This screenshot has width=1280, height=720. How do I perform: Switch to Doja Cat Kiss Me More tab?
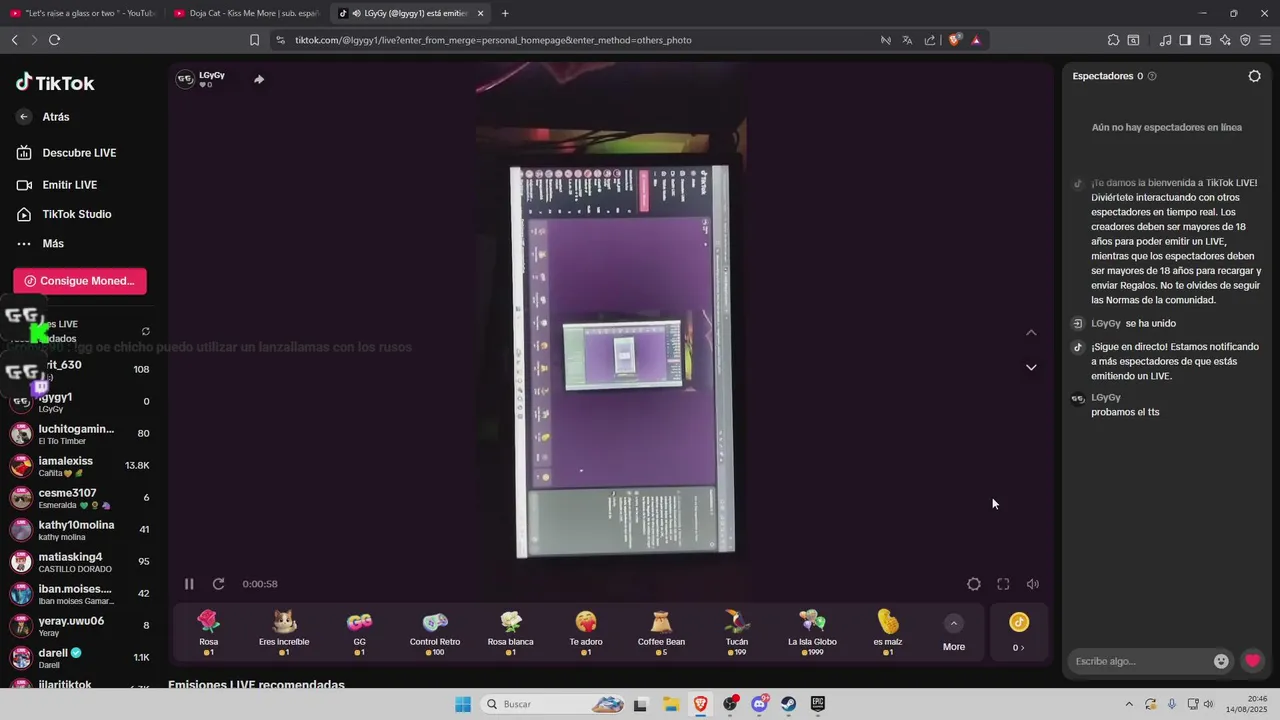247,13
